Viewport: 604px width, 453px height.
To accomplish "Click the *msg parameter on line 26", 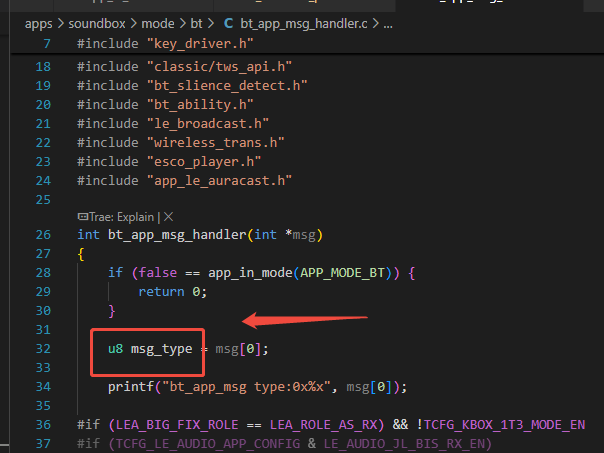I will click(x=300, y=235).
